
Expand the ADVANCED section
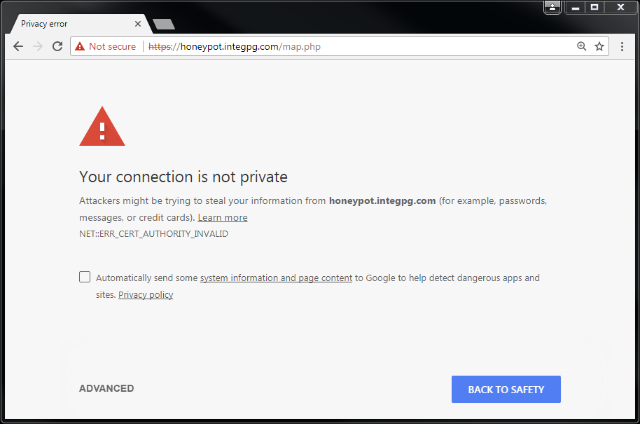coord(107,388)
